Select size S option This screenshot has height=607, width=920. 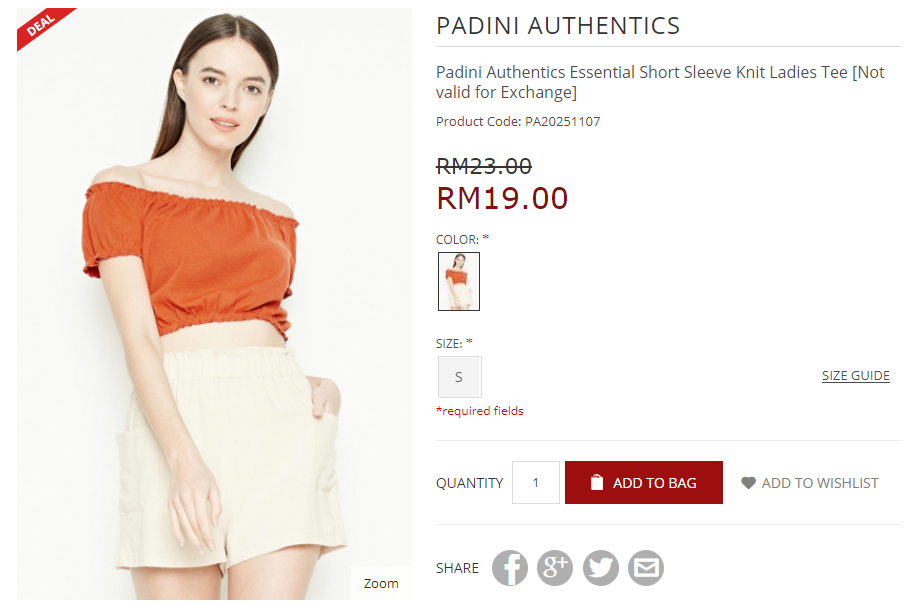tap(459, 377)
